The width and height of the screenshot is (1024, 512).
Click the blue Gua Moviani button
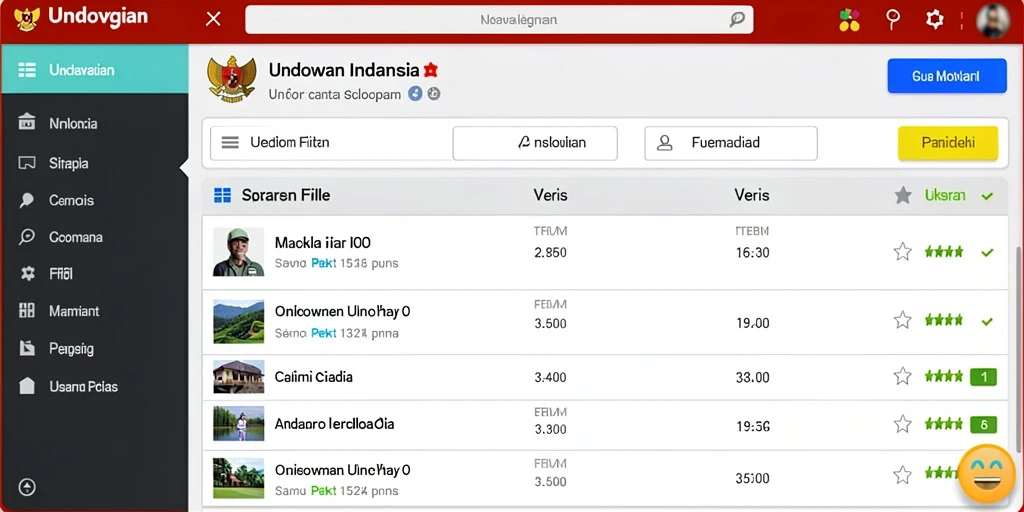946,76
